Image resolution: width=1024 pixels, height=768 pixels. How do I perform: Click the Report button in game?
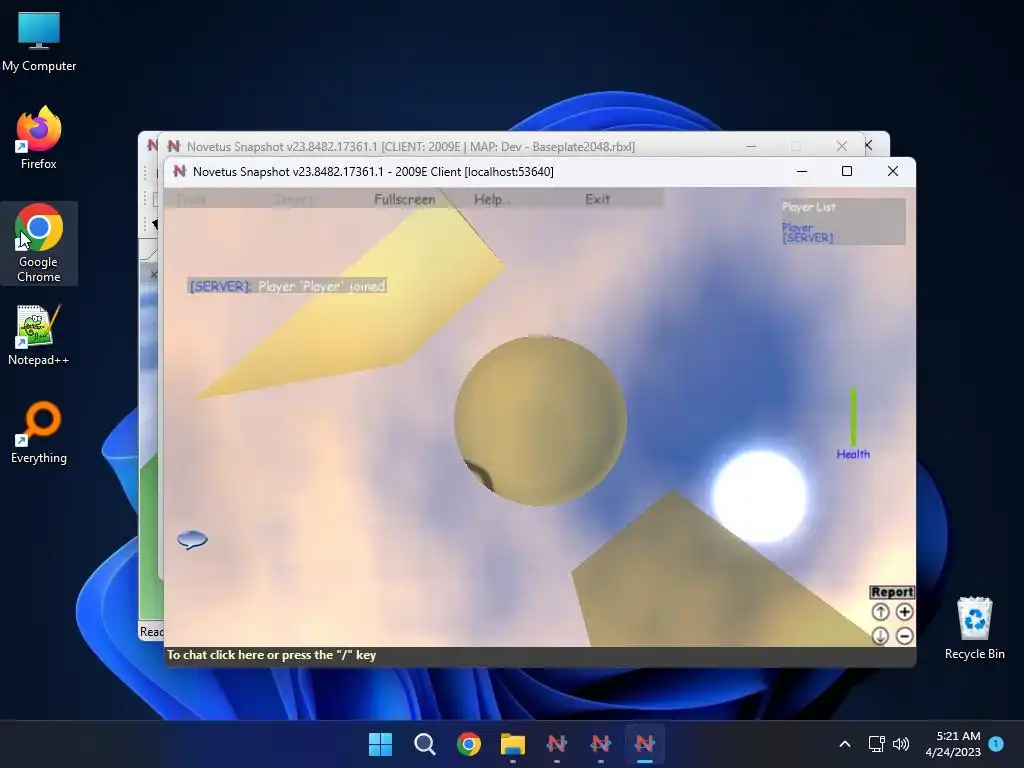click(892, 592)
